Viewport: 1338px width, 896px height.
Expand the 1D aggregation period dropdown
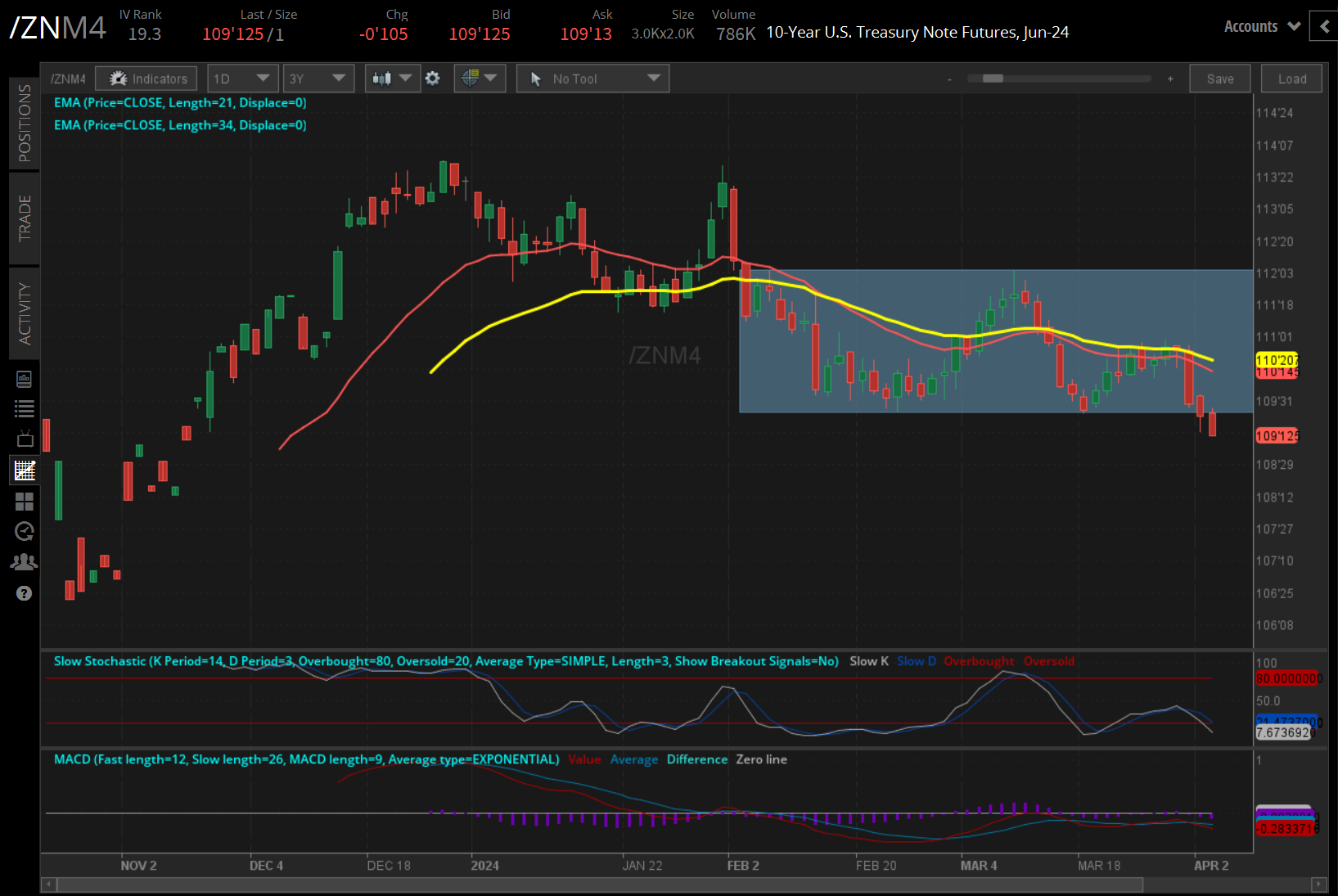(x=242, y=79)
